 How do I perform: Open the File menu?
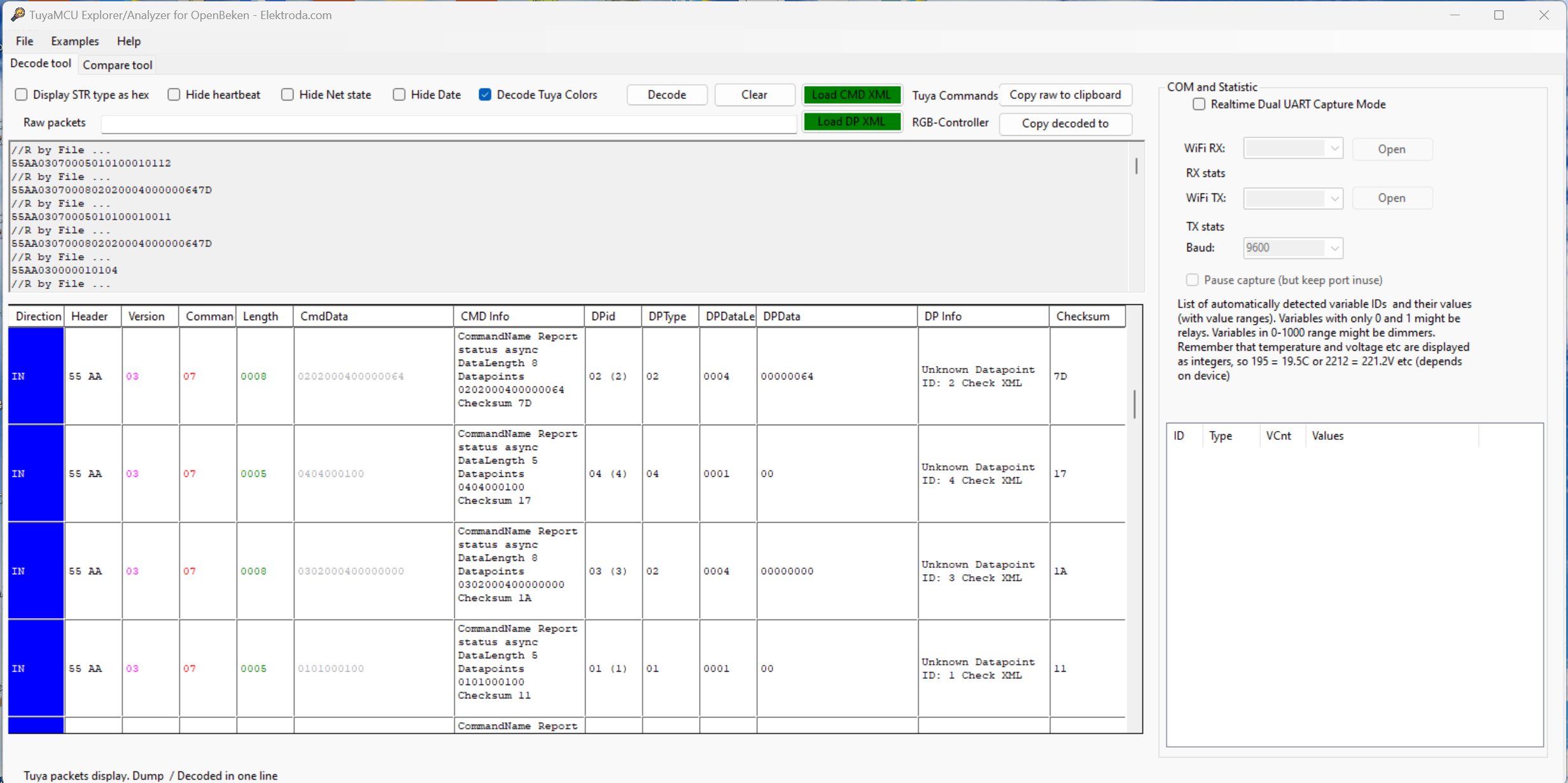[x=24, y=41]
